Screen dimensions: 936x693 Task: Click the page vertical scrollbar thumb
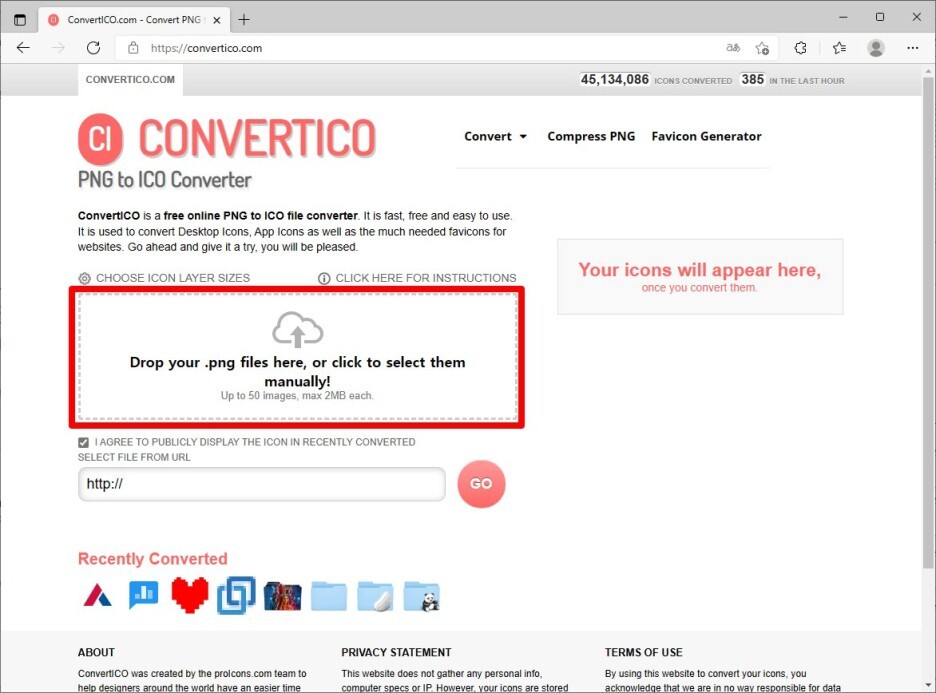[x=928, y=322]
